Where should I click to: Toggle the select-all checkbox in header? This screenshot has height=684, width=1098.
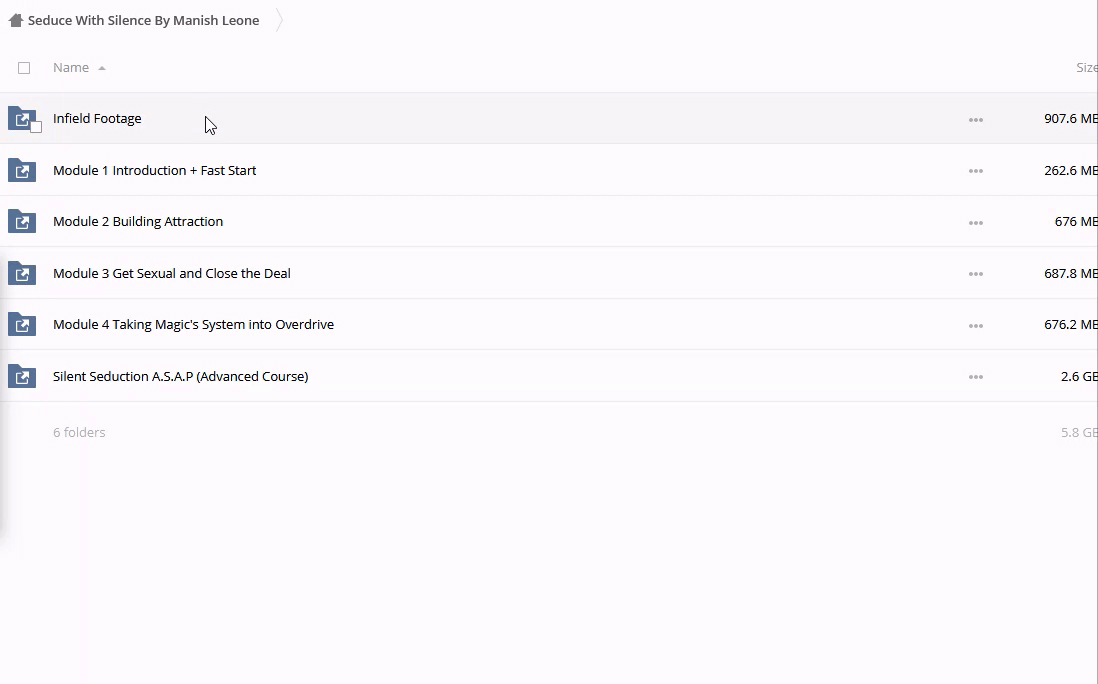(x=24, y=68)
